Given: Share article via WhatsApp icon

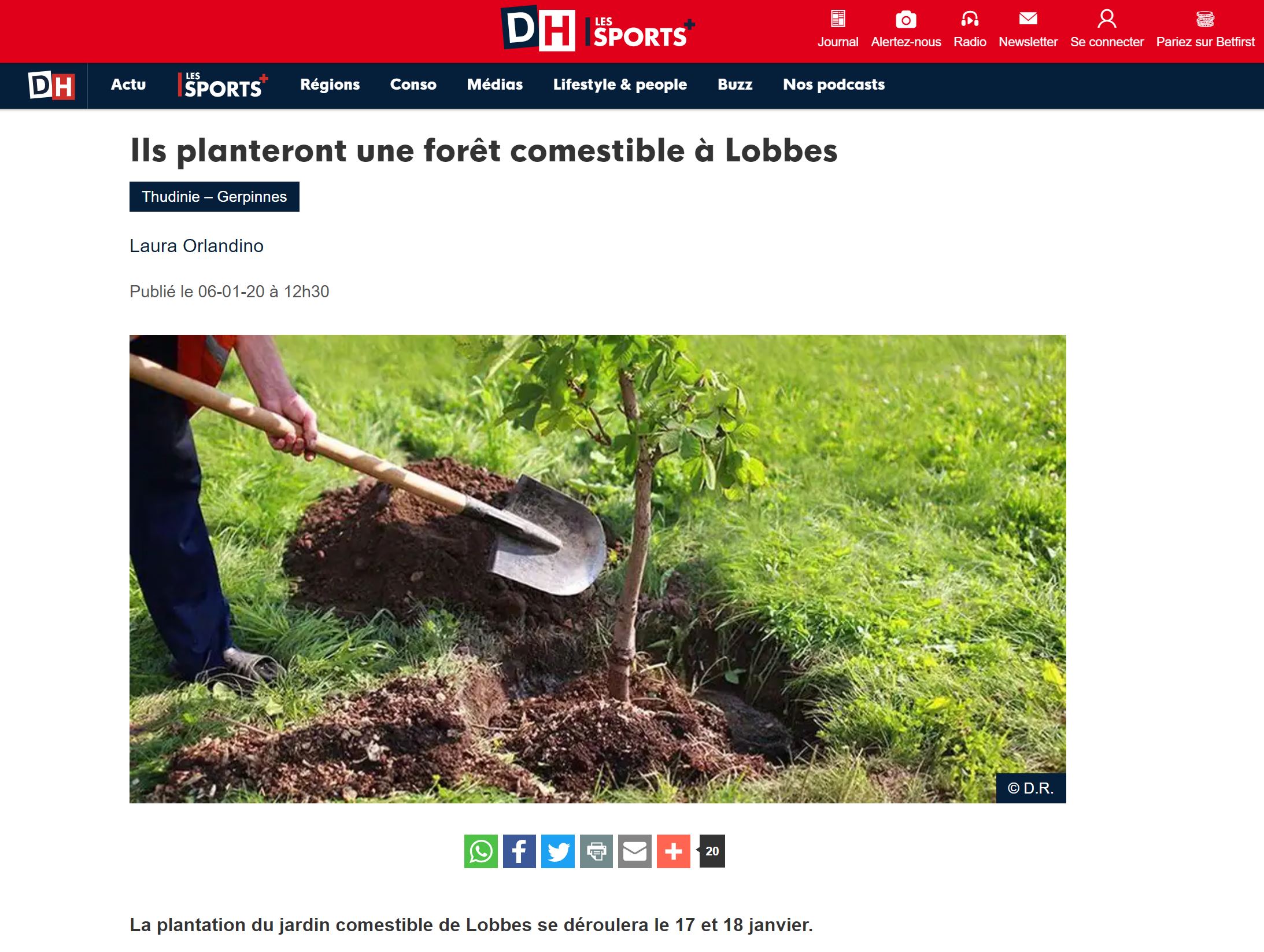Looking at the screenshot, I should (x=481, y=851).
